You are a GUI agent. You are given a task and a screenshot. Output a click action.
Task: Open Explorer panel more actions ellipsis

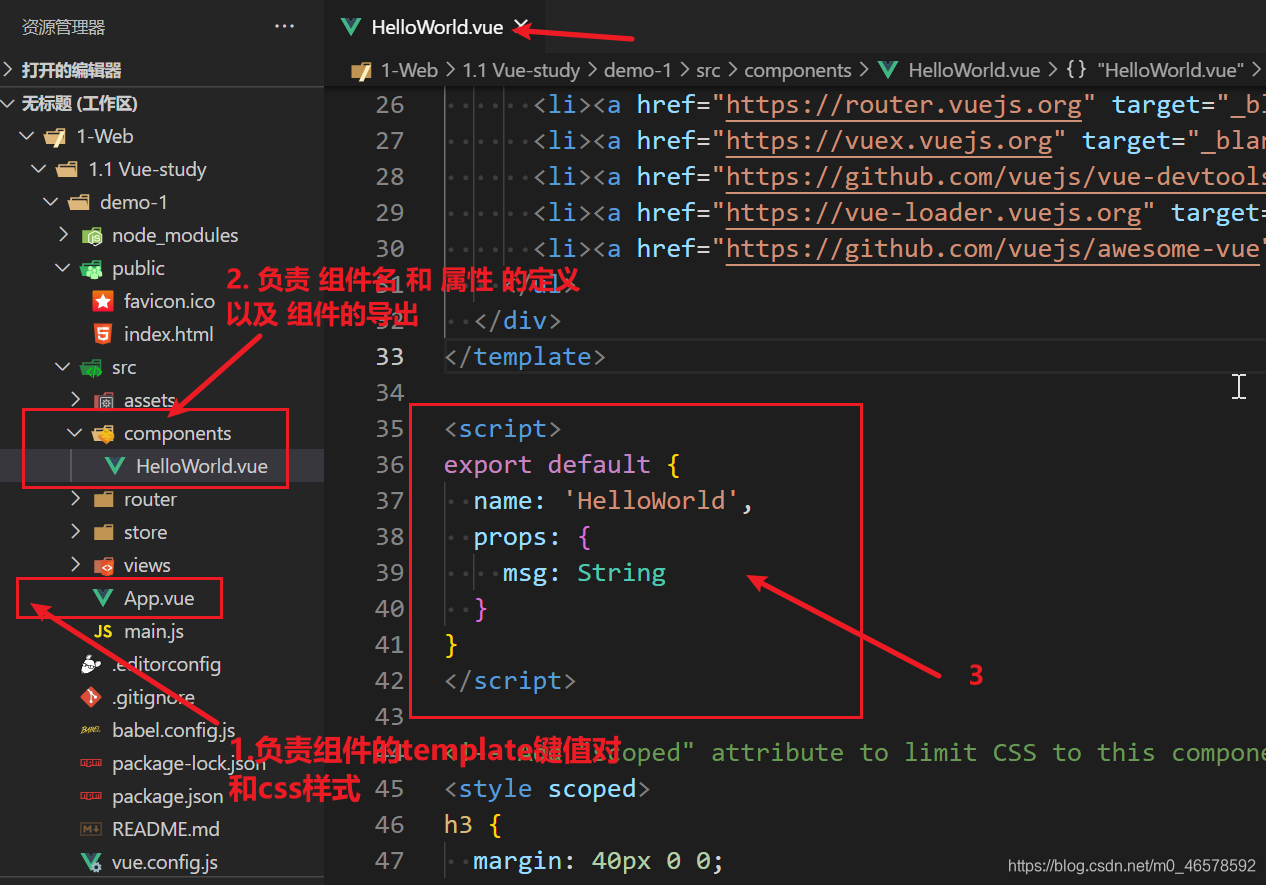[284, 27]
